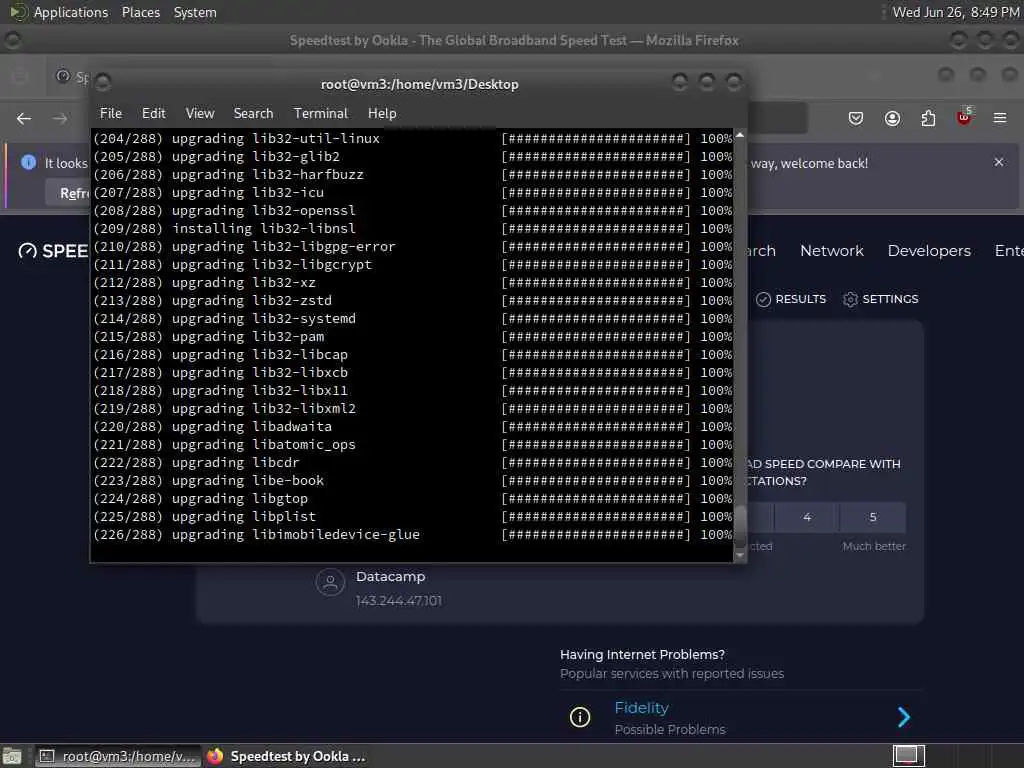Open the terminal Edit menu
1024x768 pixels.
153,114
